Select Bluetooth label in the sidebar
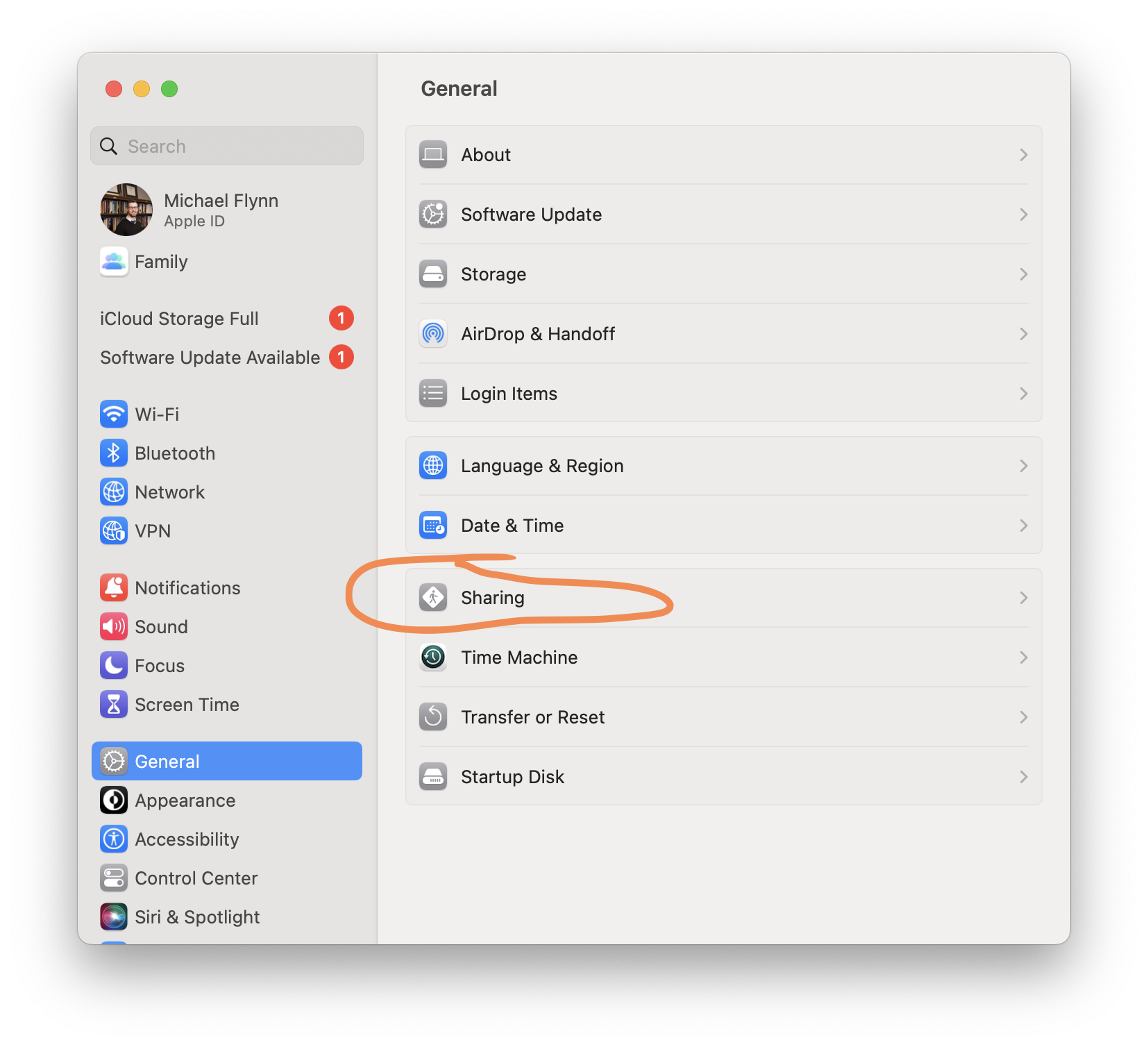Screen dimensions: 1148x1047 175,453
